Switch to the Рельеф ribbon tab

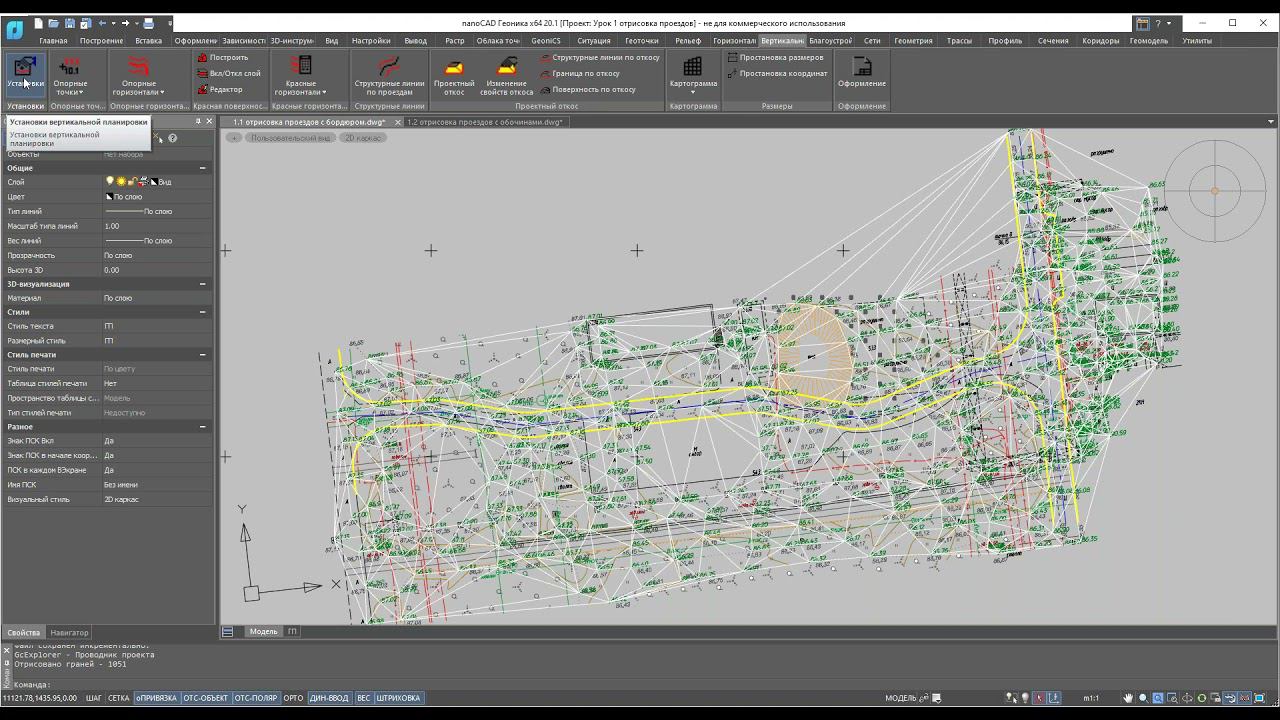click(687, 41)
